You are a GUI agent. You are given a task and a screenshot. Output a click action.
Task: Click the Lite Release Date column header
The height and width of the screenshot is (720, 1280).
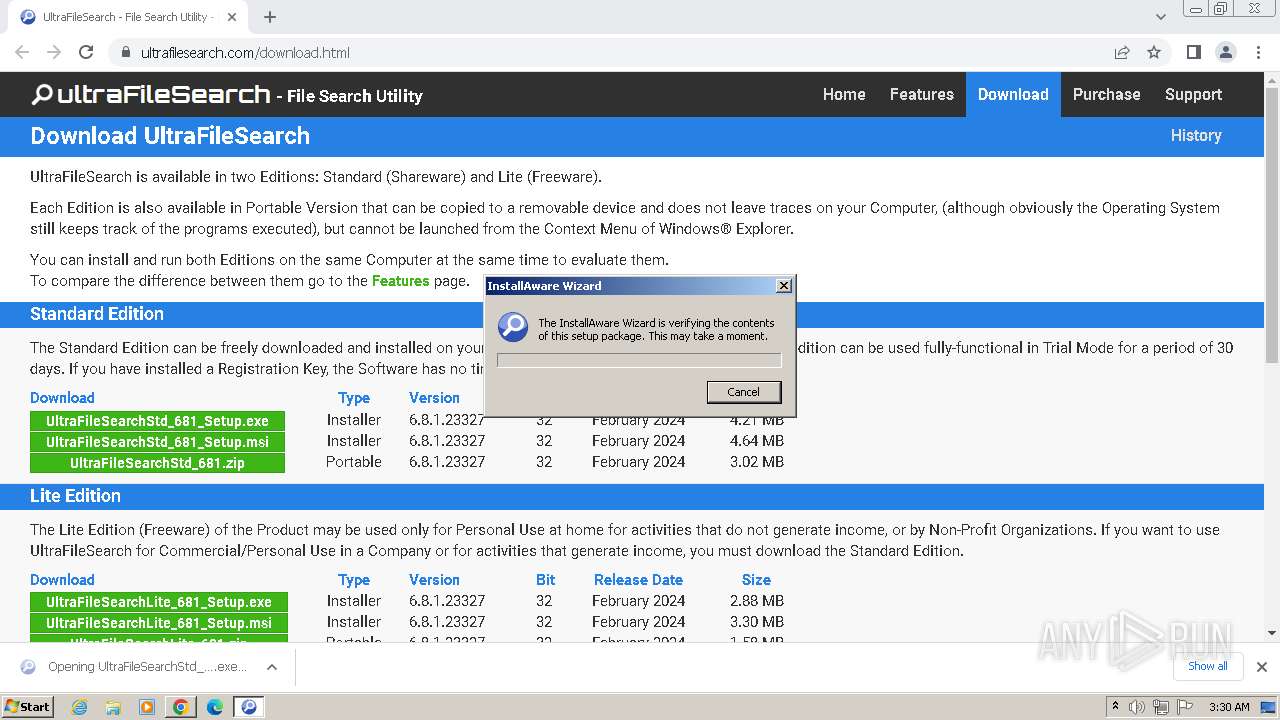[638, 580]
